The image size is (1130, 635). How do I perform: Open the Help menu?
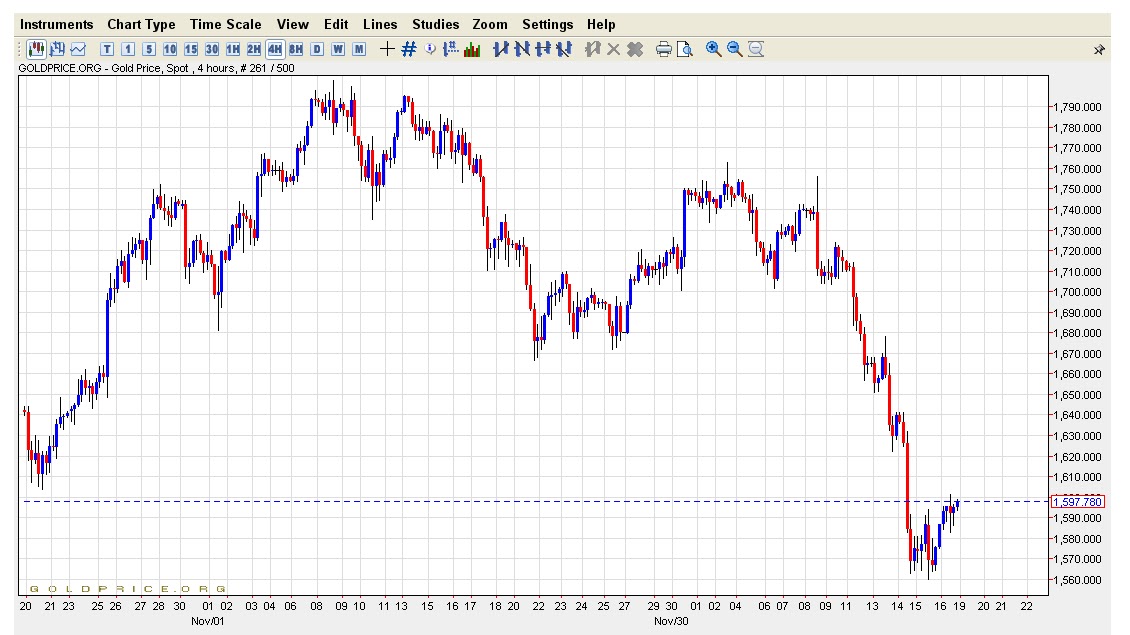tap(601, 25)
